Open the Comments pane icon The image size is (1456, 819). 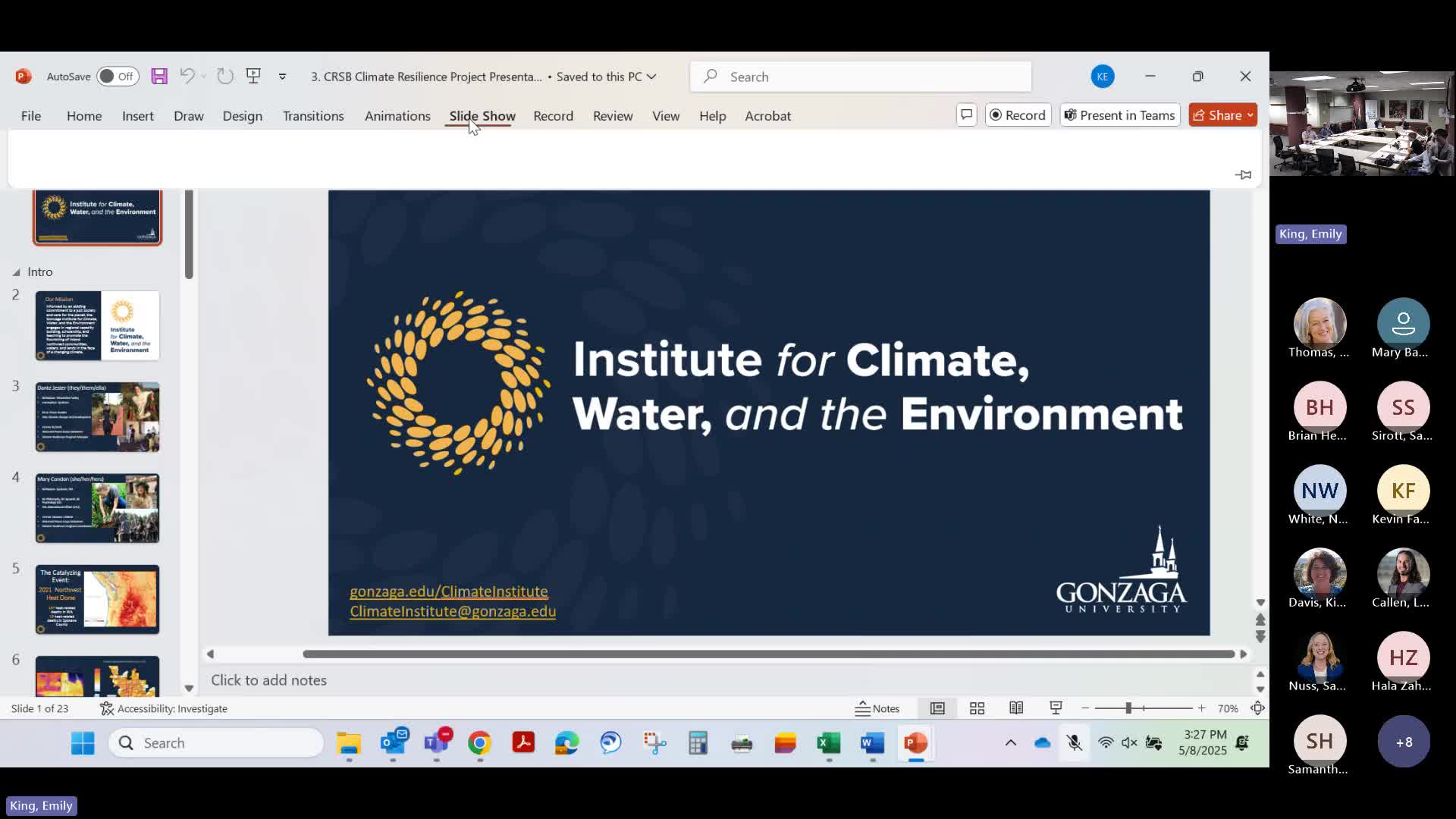tap(966, 115)
